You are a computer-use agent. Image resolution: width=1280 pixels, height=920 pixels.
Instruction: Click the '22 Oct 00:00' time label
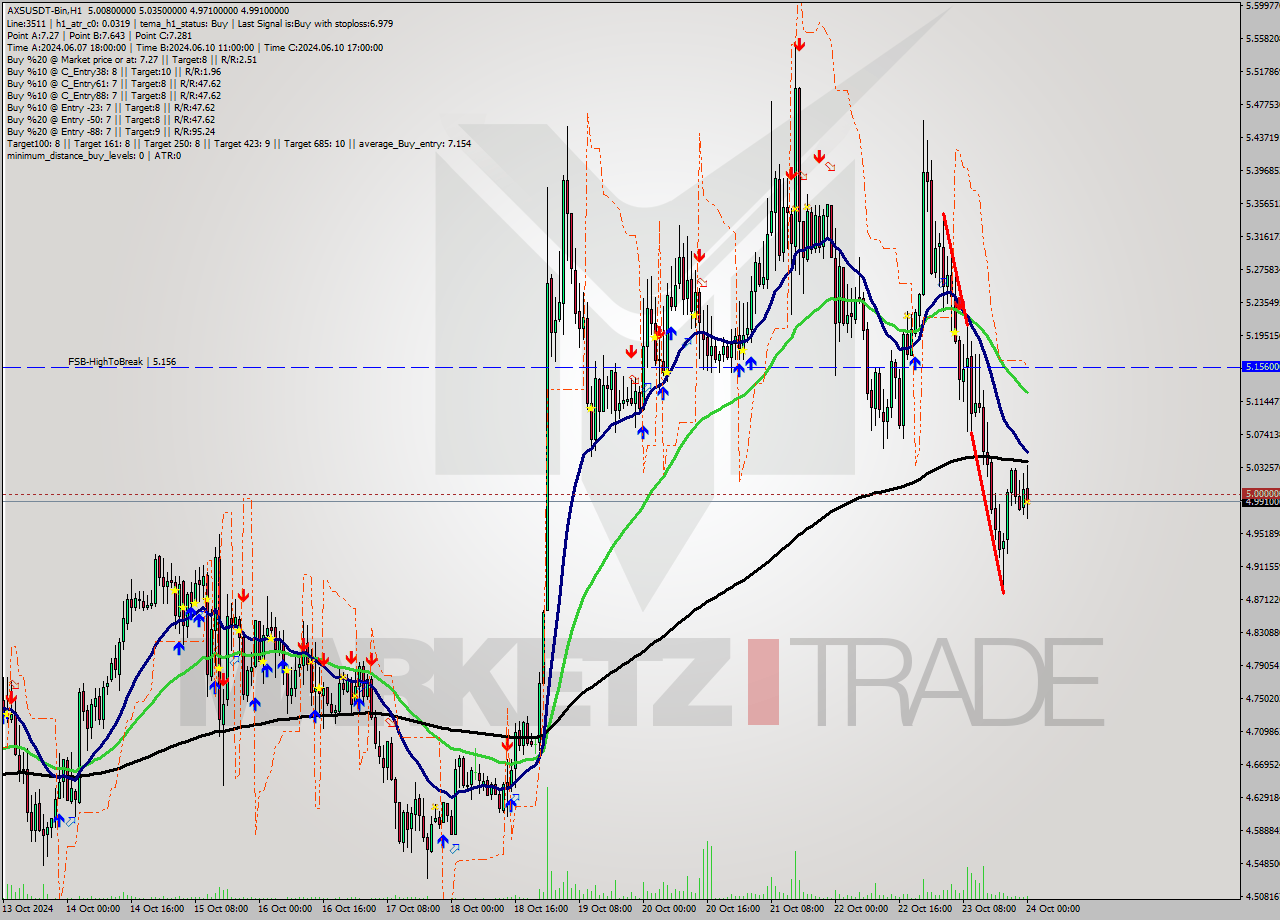[861, 909]
